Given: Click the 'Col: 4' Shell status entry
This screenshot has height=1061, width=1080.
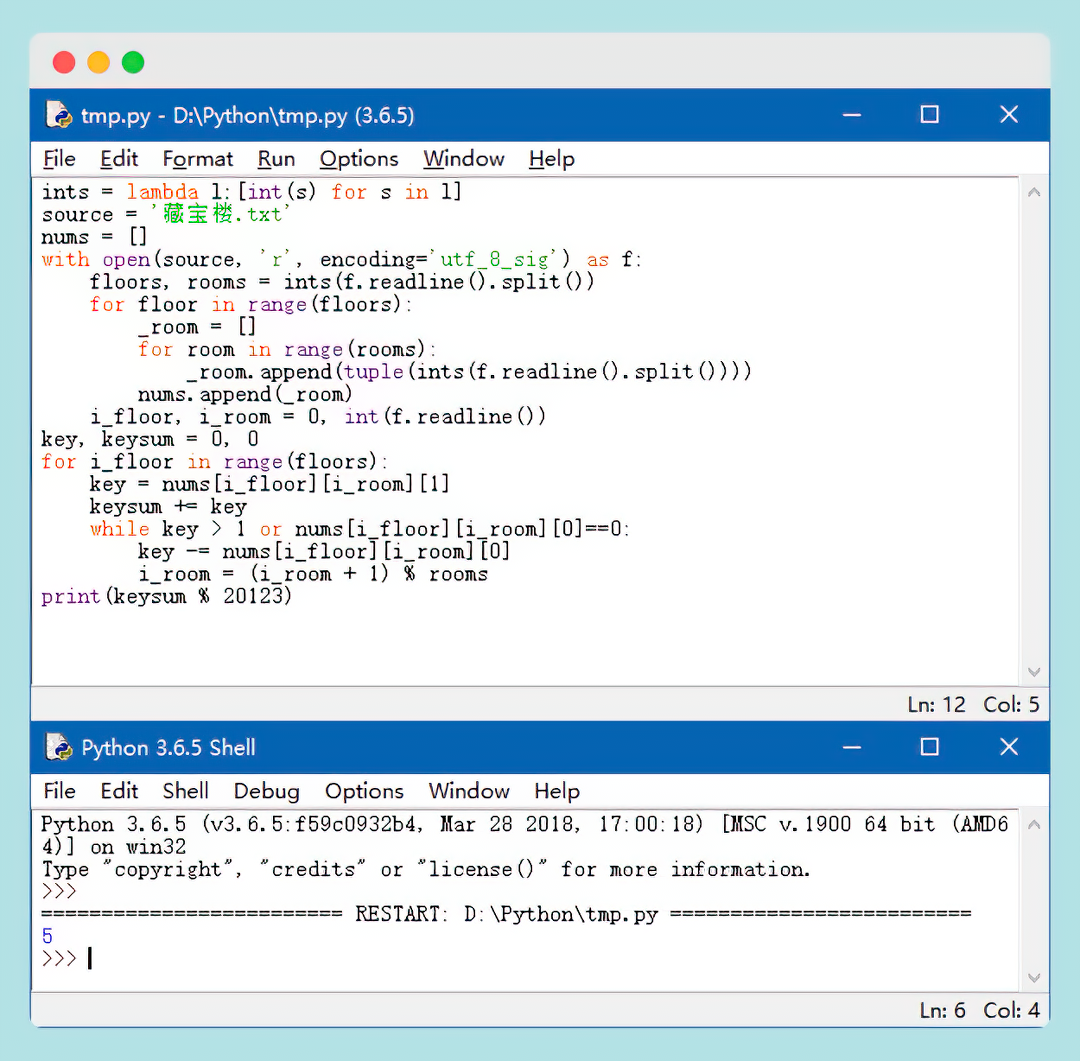Looking at the screenshot, I should [1011, 1010].
